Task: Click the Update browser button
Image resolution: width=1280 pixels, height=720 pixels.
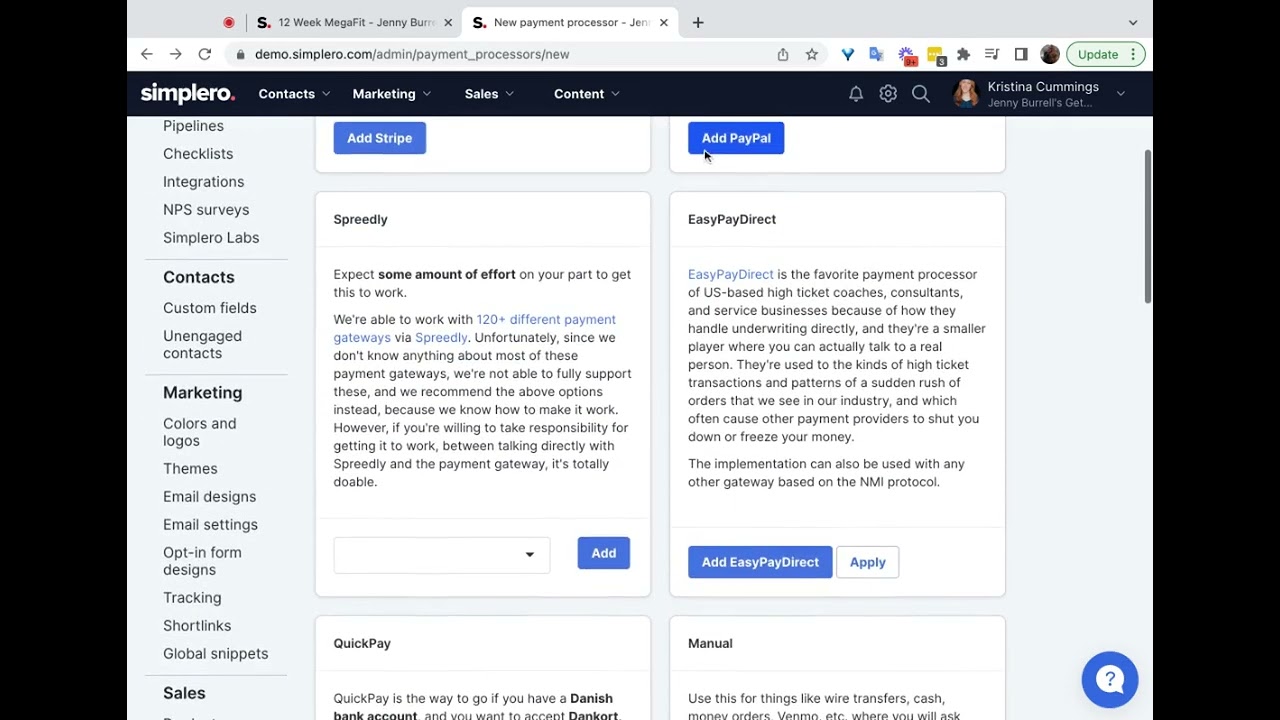Action: click(x=1098, y=54)
